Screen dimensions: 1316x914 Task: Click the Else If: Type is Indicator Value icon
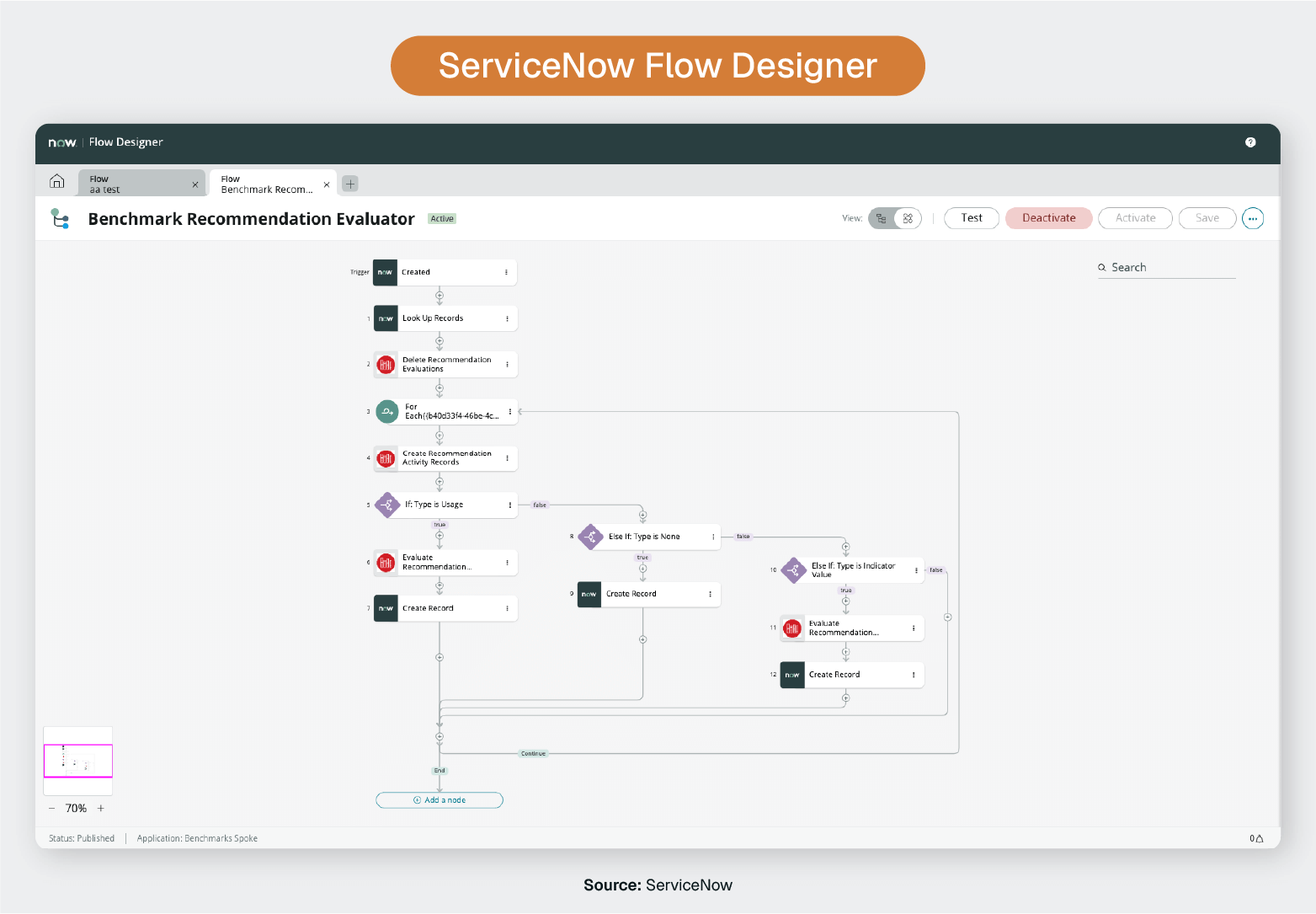pos(792,569)
